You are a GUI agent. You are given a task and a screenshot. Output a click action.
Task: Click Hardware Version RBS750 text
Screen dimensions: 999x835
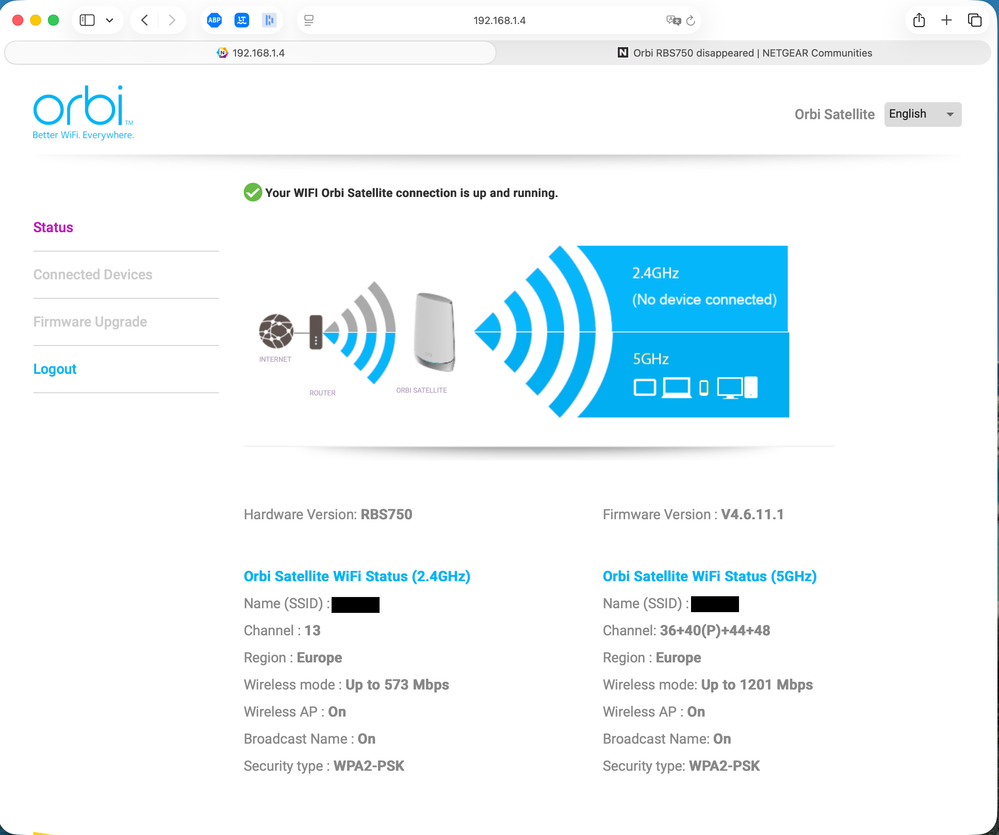coord(328,515)
